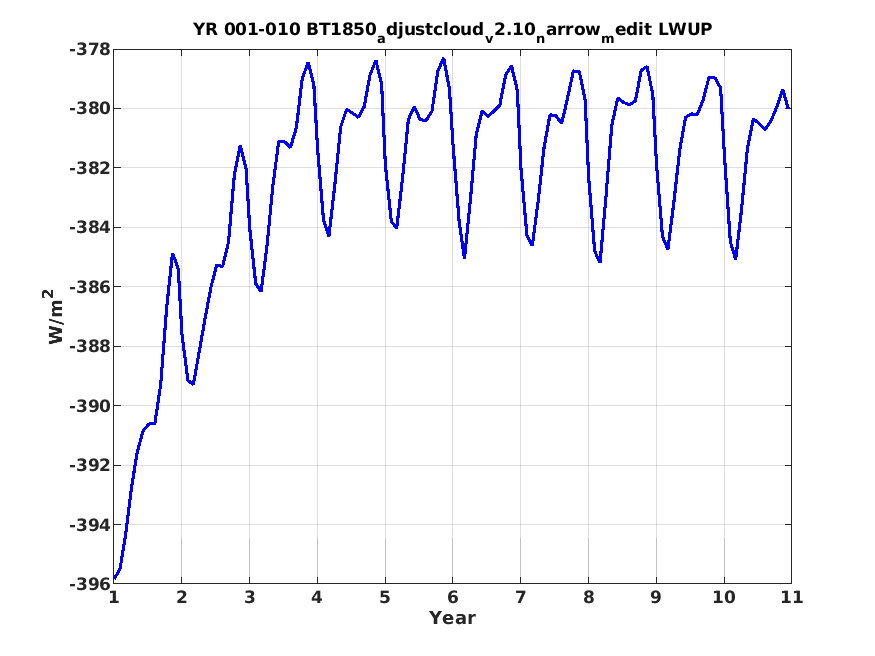This screenshot has width=875, height=656.
Task: Click the plot title ending in LWUP
Action: click(452, 30)
